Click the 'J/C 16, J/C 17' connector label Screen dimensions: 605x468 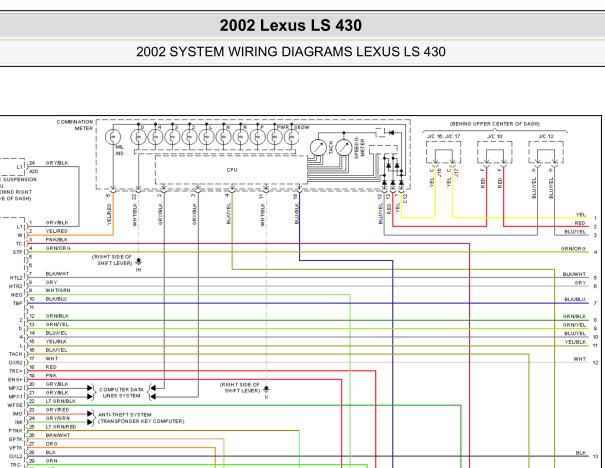coord(443,136)
